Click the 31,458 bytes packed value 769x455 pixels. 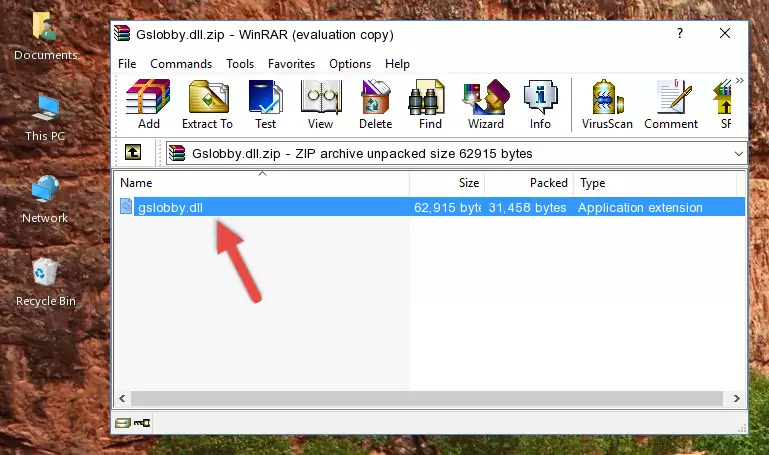527,207
